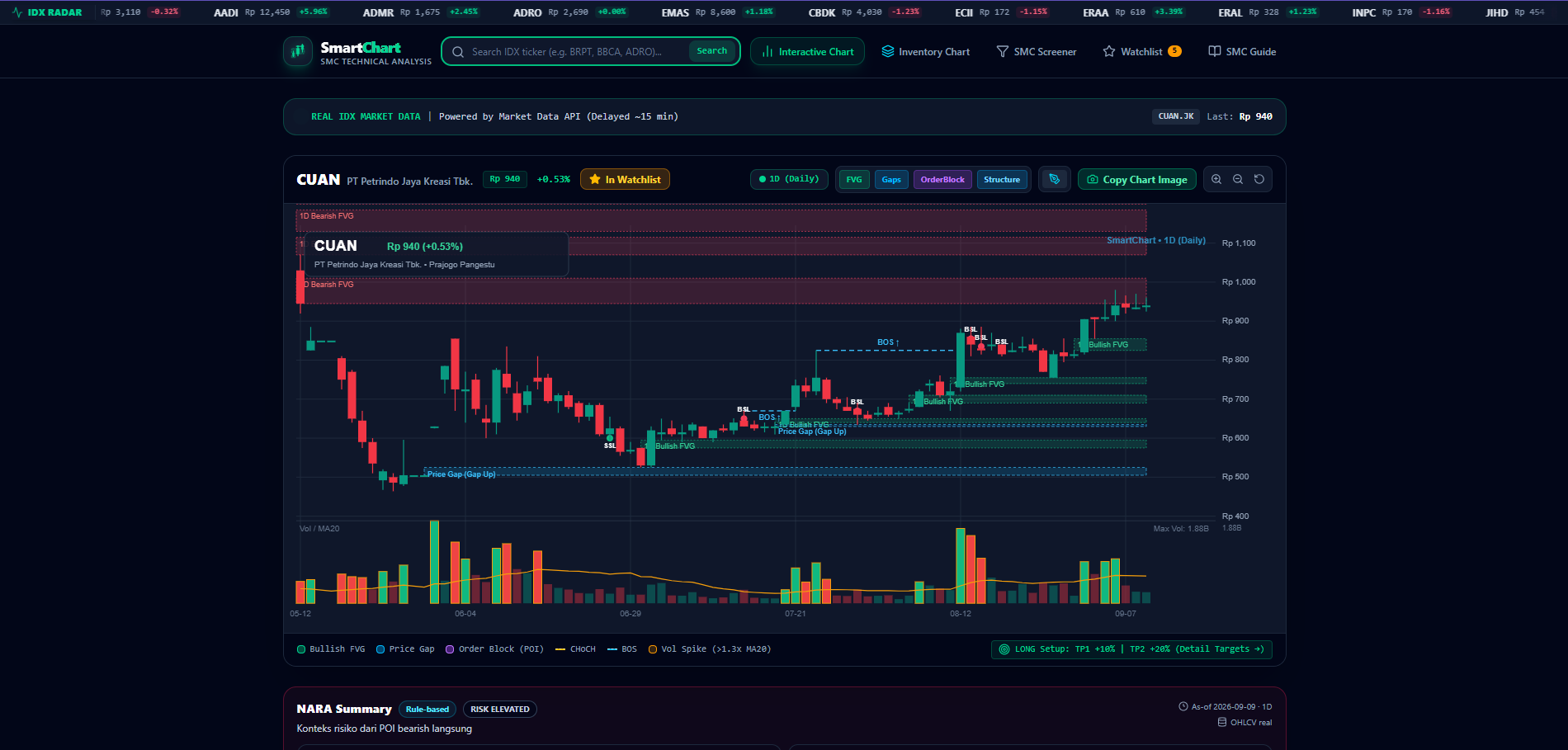Open the 1D (Daily) timeframe selector

(x=789, y=179)
